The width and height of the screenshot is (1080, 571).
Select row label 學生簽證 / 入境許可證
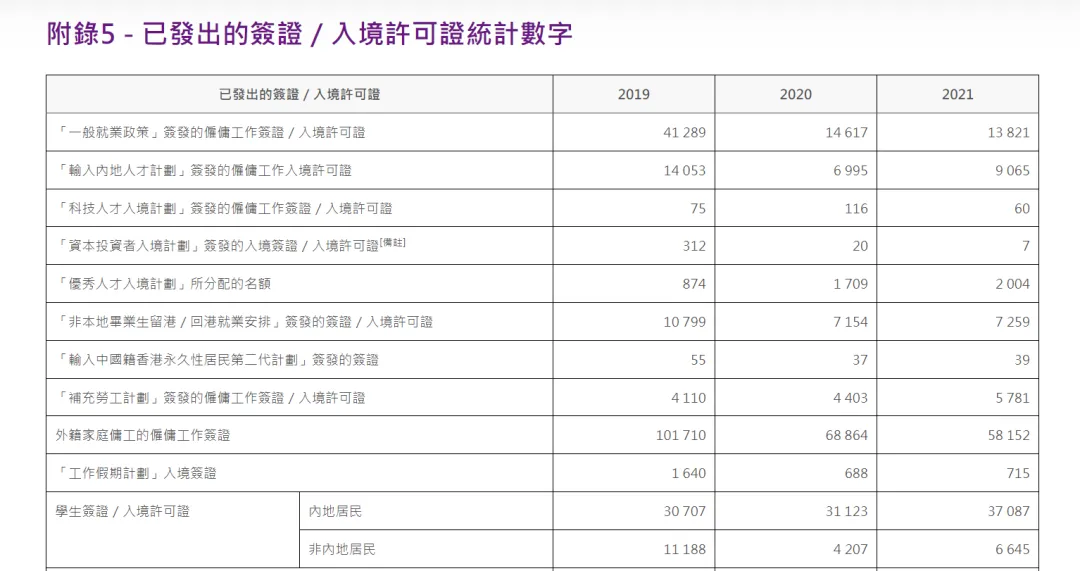click(123, 511)
